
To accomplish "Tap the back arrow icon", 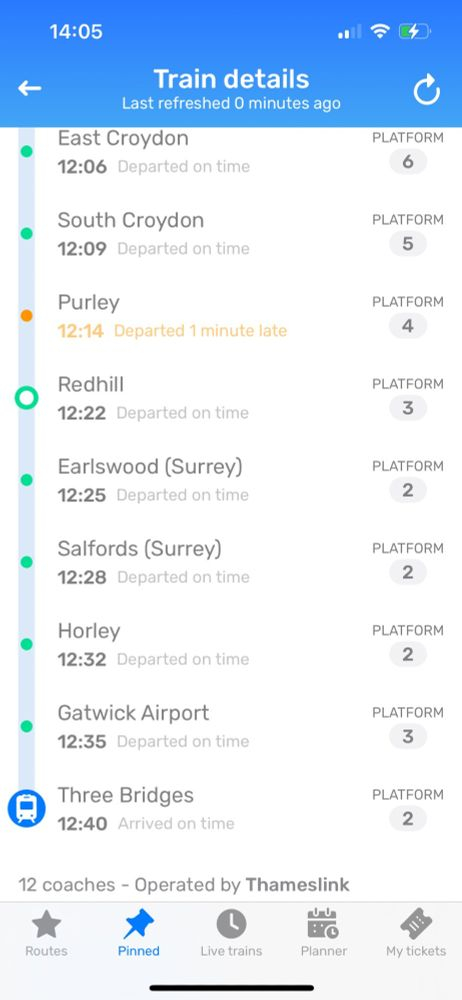I will point(29,89).
